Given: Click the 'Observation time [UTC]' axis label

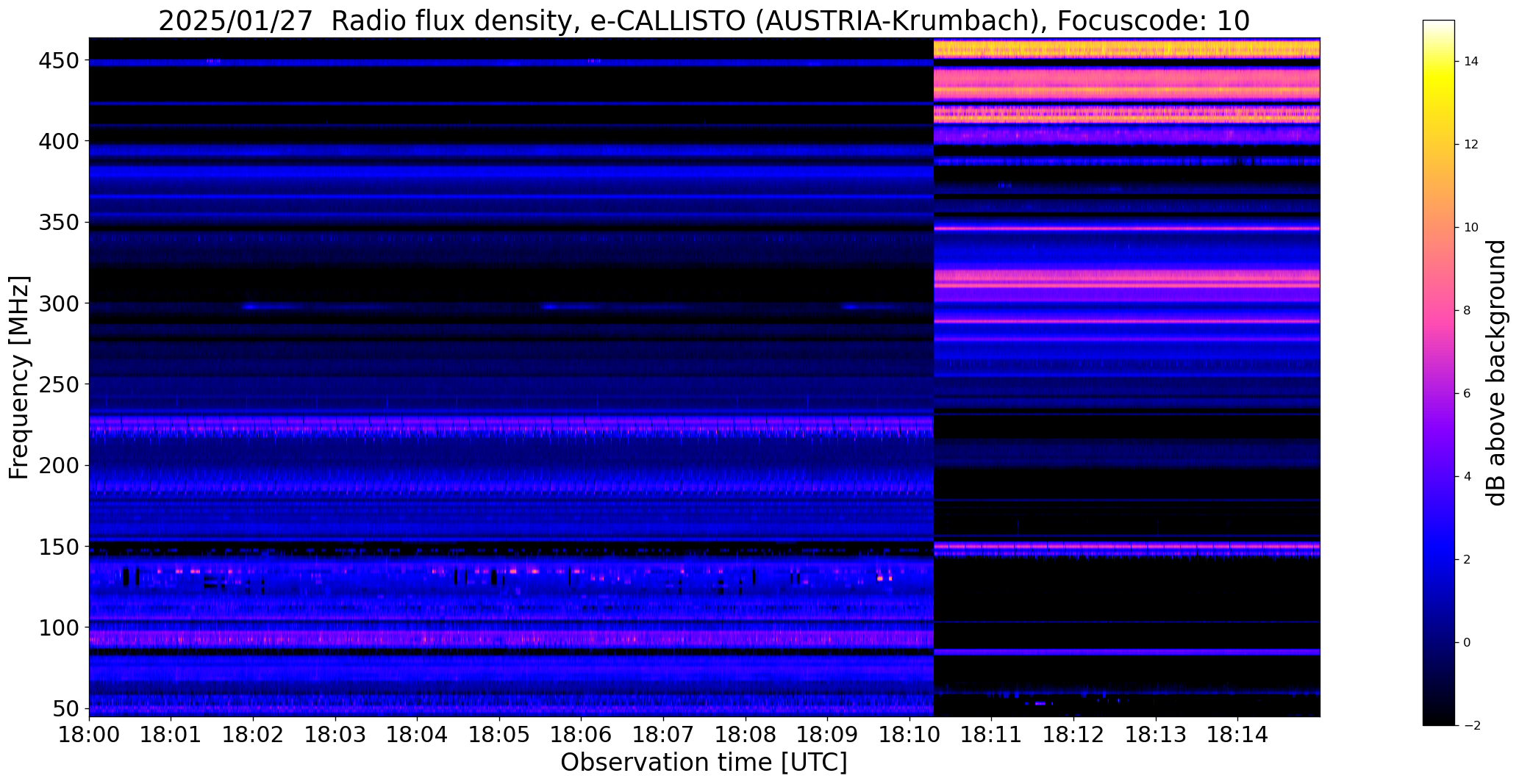Looking at the screenshot, I should 704,762.
